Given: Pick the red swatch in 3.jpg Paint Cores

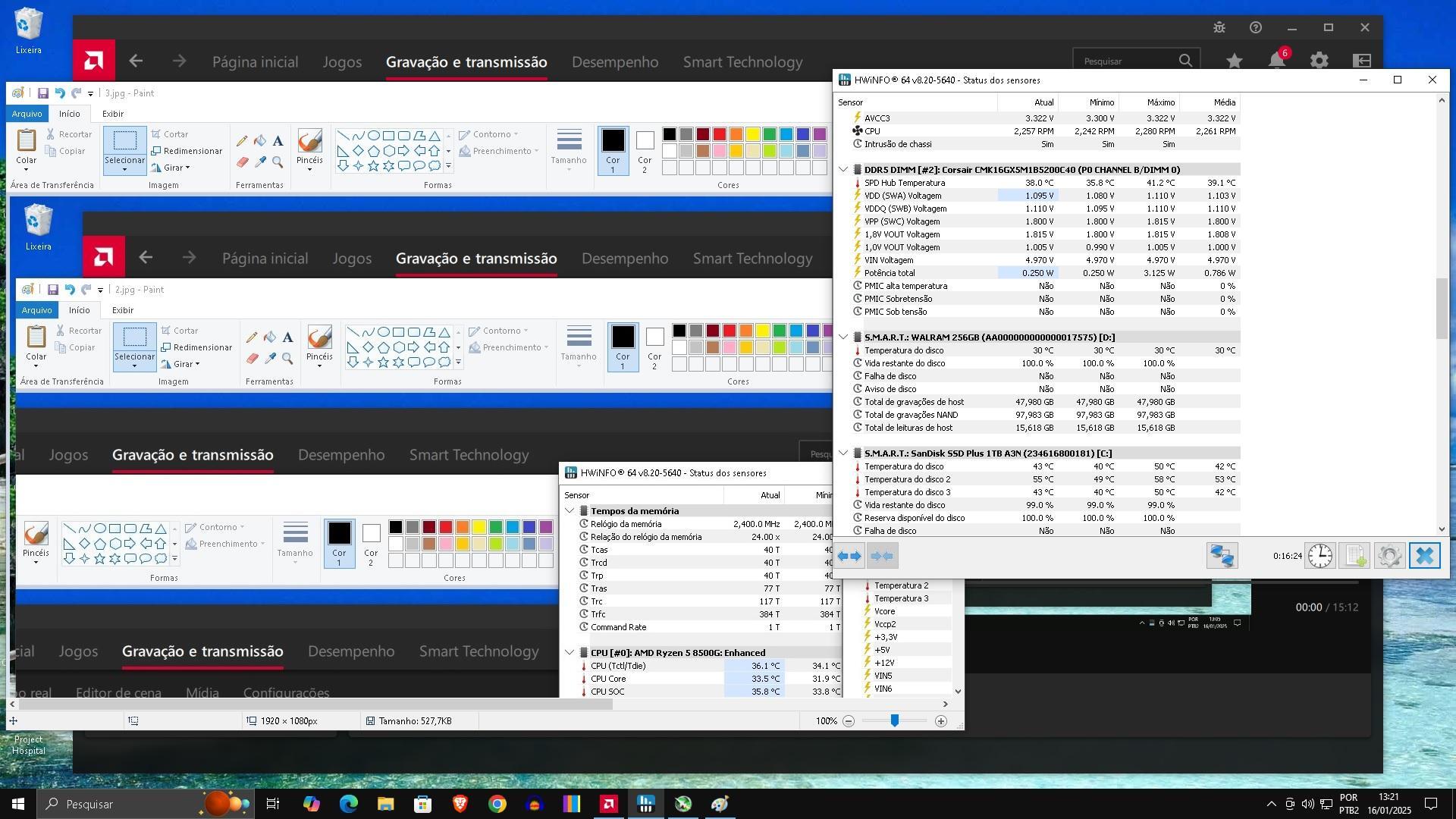Looking at the screenshot, I should (719, 134).
